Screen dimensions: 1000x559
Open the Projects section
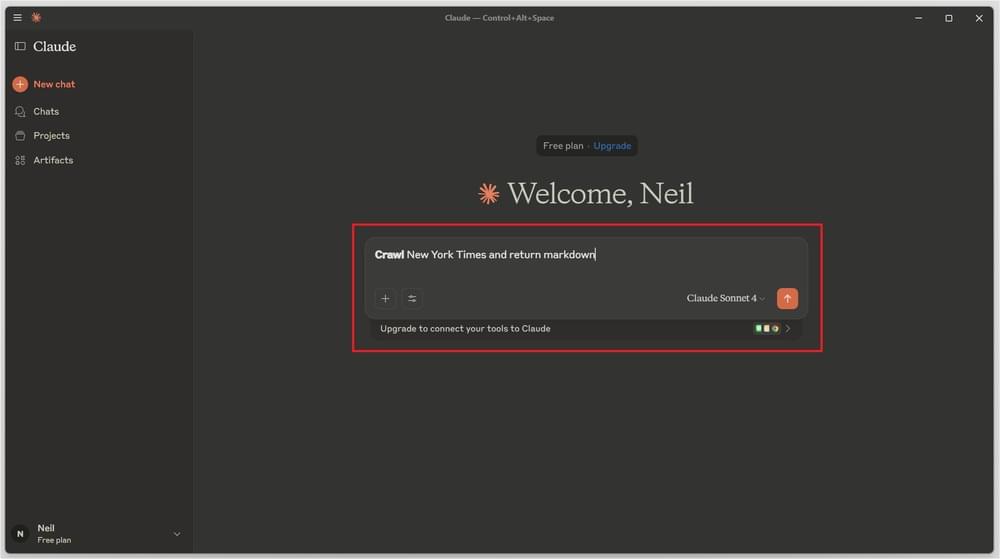pyautogui.click(x=51, y=135)
